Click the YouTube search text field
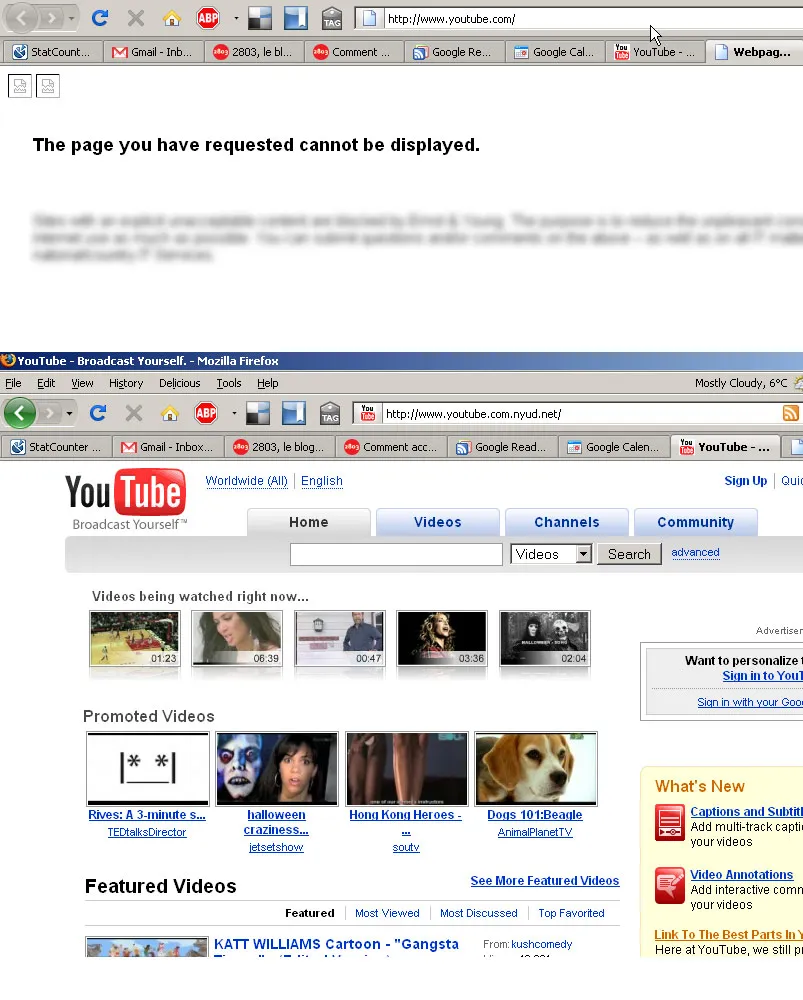The image size is (803, 1000). click(x=396, y=554)
